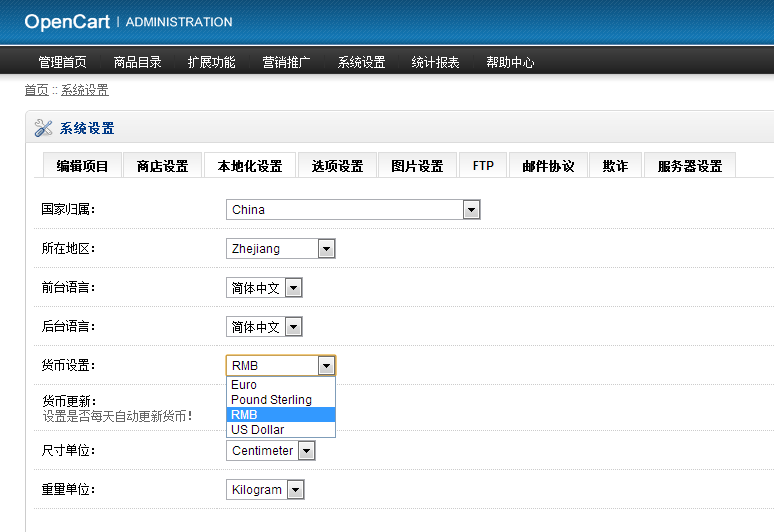The image size is (774, 532).
Task: Open the 前台语言 language dropdown
Action: coord(264,288)
